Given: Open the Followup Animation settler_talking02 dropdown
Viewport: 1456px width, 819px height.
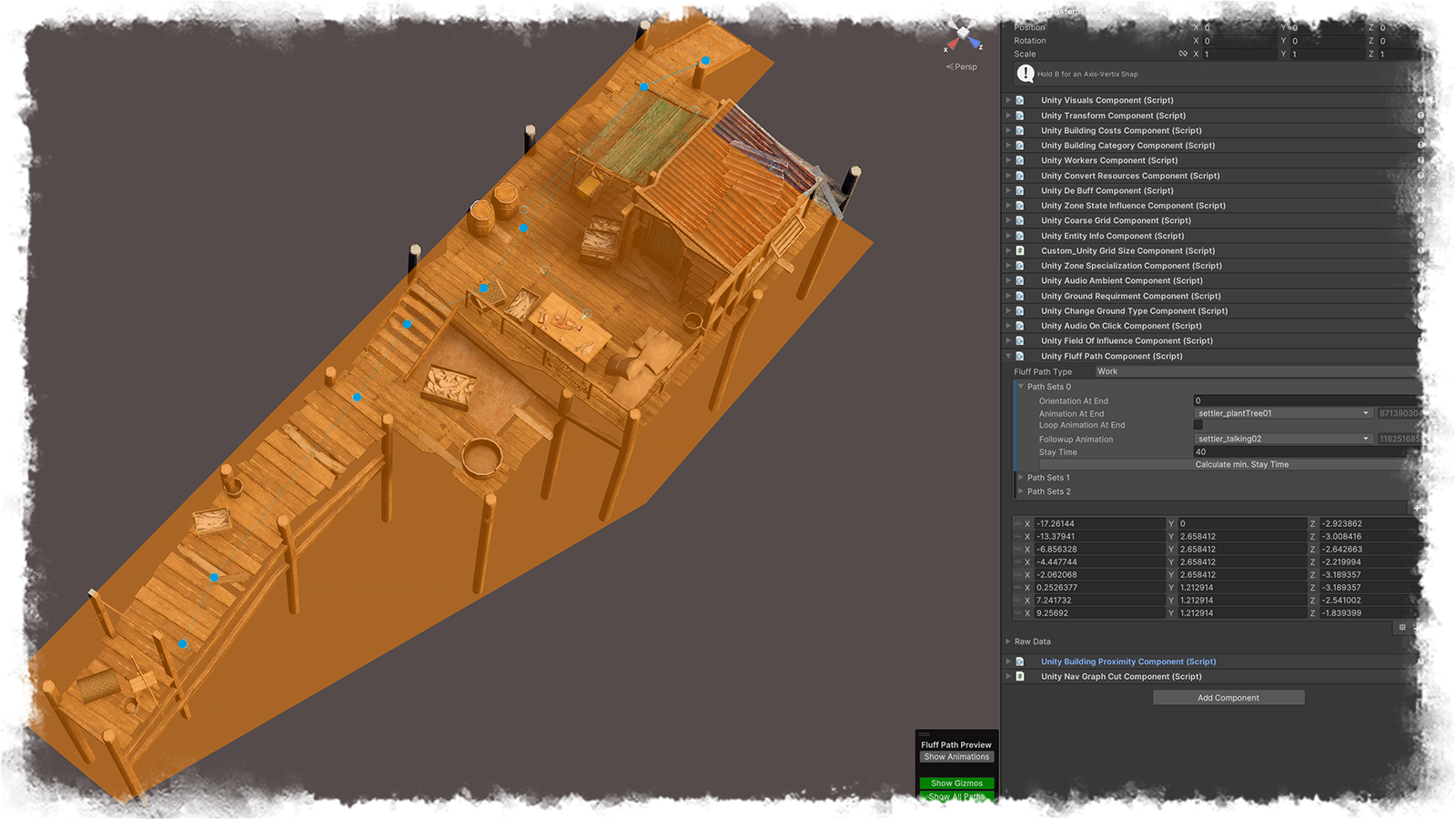Looking at the screenshot, I should (1282, 439).
